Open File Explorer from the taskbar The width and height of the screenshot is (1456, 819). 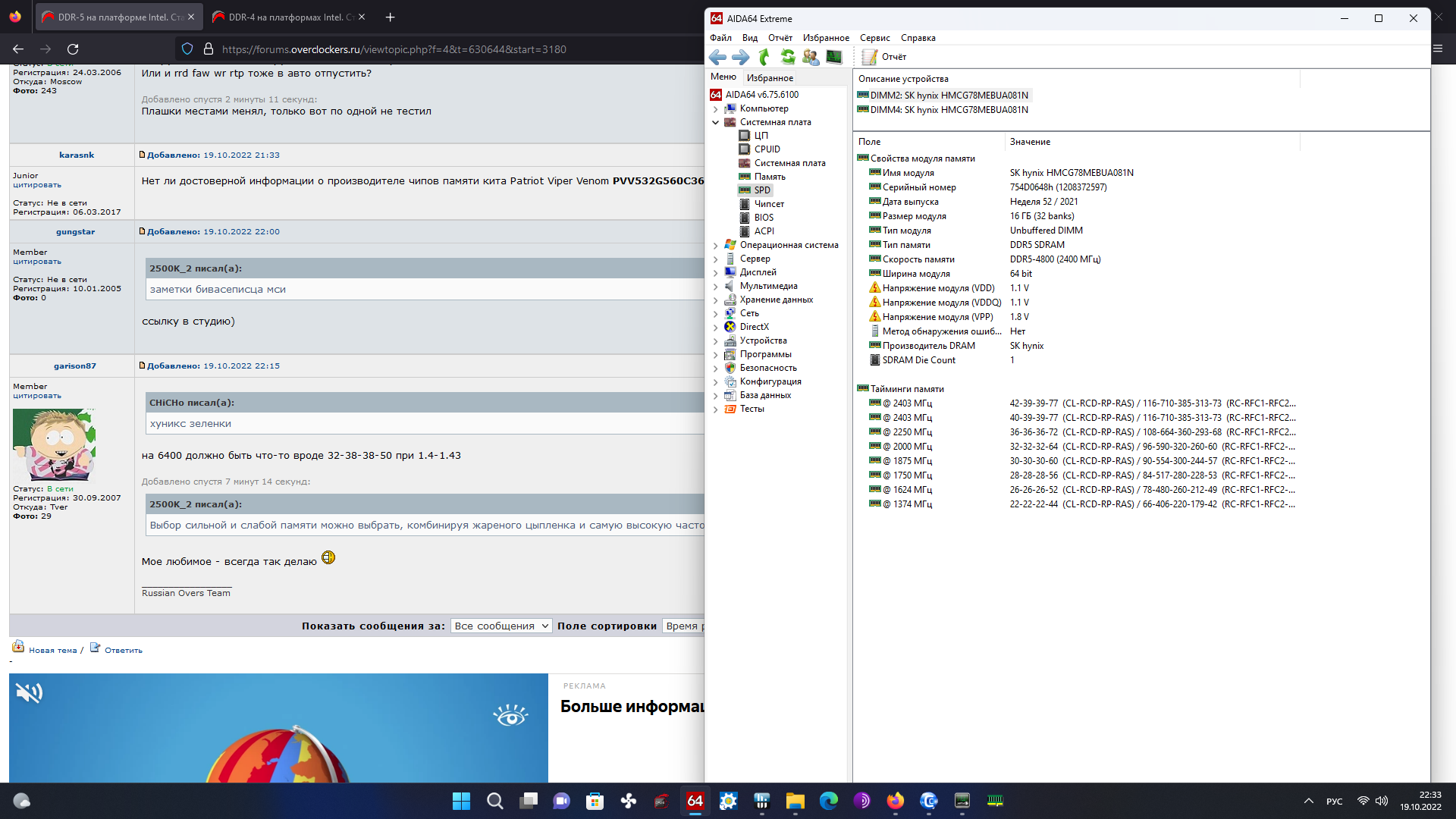[x=795, y=801]
